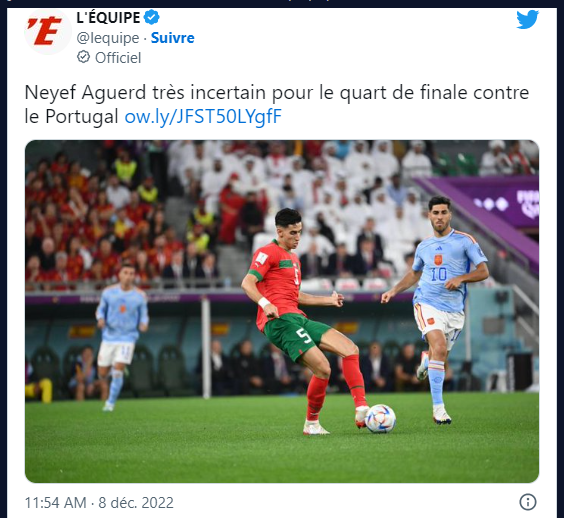Click the word Portugal in the tweet
The height and width of the screenshot is (518, 564).
82,117
